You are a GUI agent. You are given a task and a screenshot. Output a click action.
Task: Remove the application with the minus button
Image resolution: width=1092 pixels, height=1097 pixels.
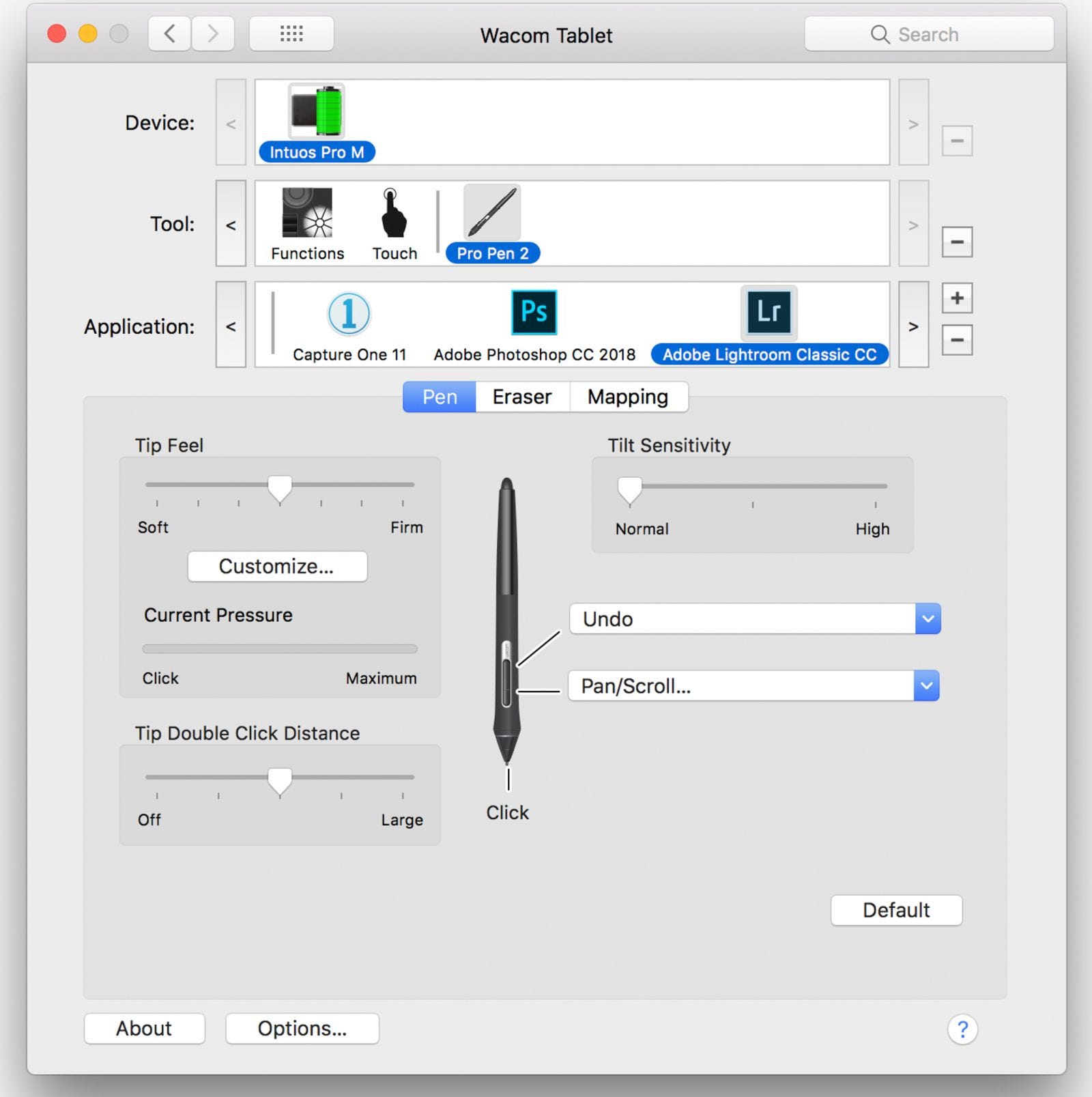pyautogui.click(x=957, y=340)
